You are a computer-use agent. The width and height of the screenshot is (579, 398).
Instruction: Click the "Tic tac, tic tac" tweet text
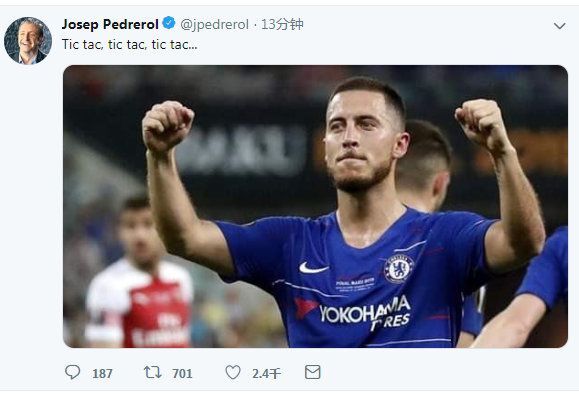pos(129,44)
